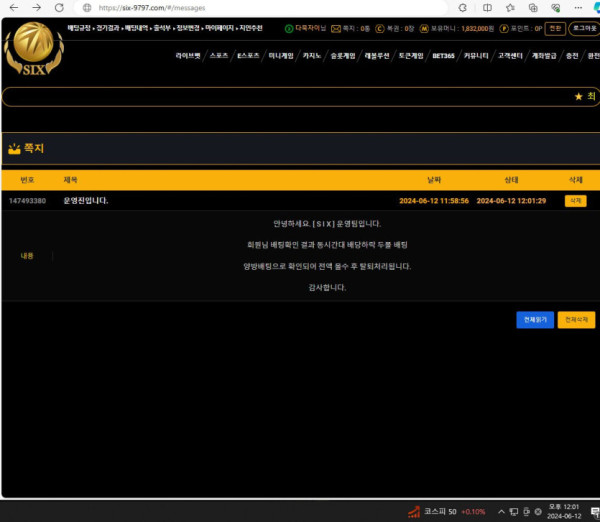The width and height of the screenshot is (600, 522).
Task: Click the 로그아웃 button
Action: click(x=584, y=29)
